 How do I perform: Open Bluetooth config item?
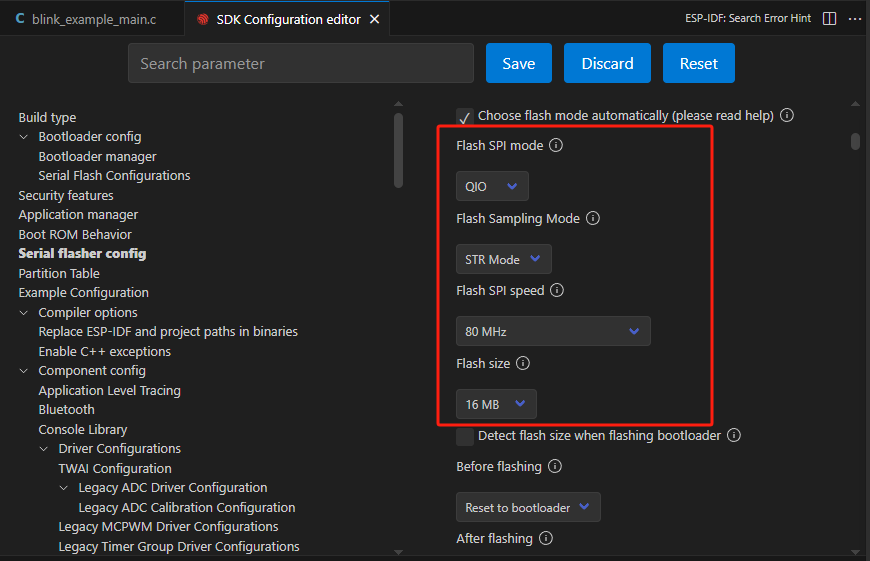67,410
